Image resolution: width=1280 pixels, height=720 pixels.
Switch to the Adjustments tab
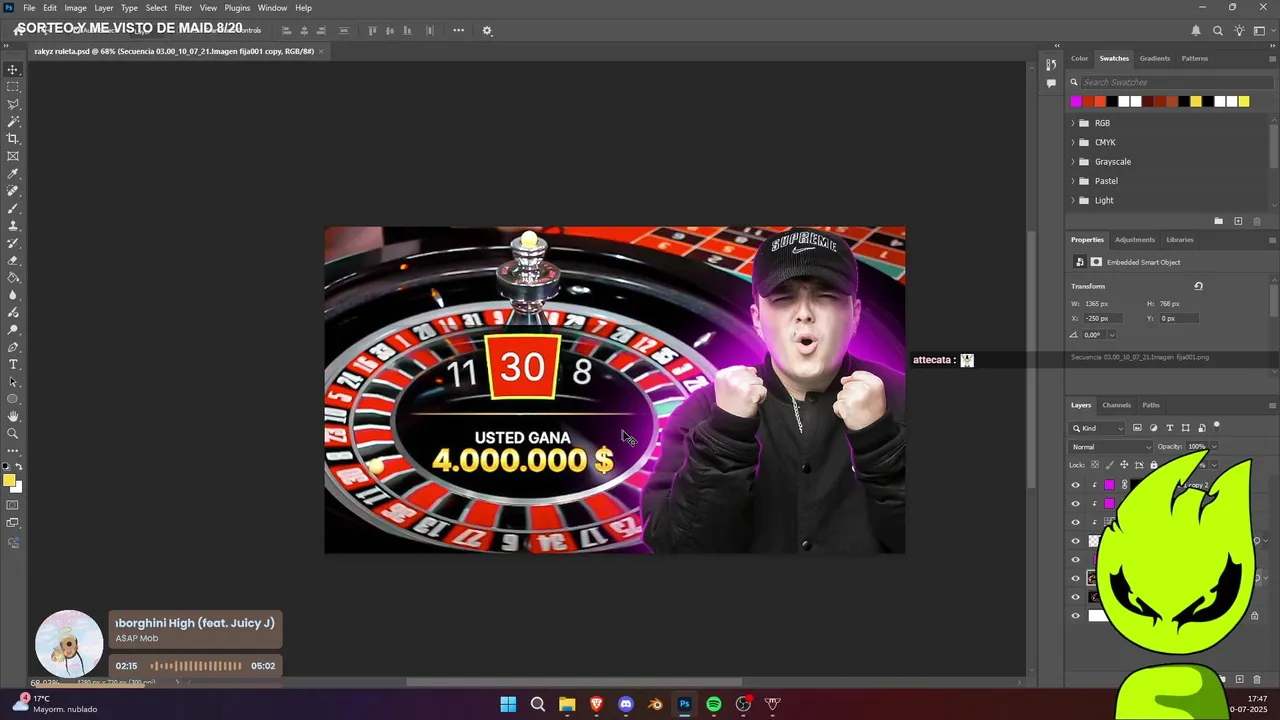1135,240
